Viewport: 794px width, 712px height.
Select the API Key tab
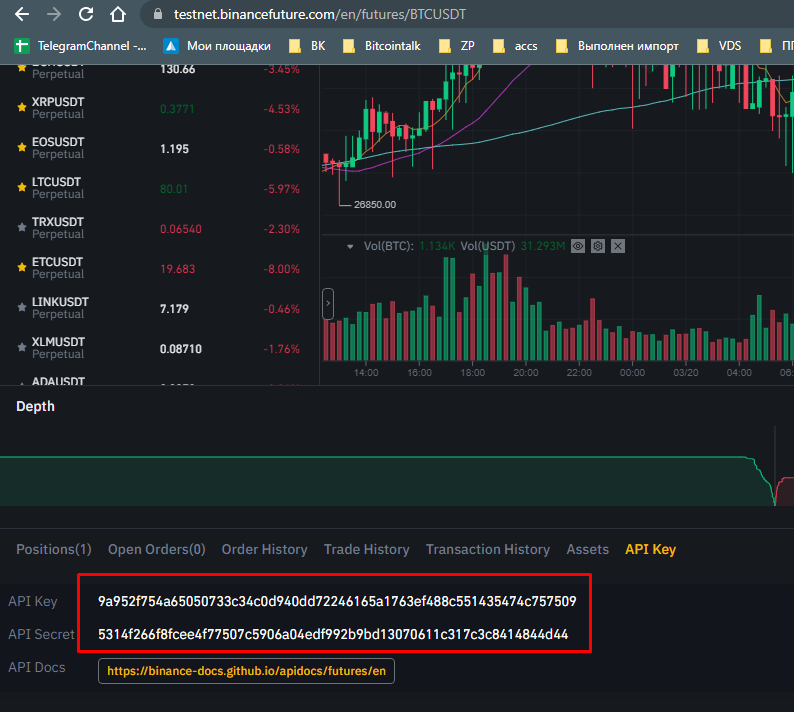coord(650,549)
